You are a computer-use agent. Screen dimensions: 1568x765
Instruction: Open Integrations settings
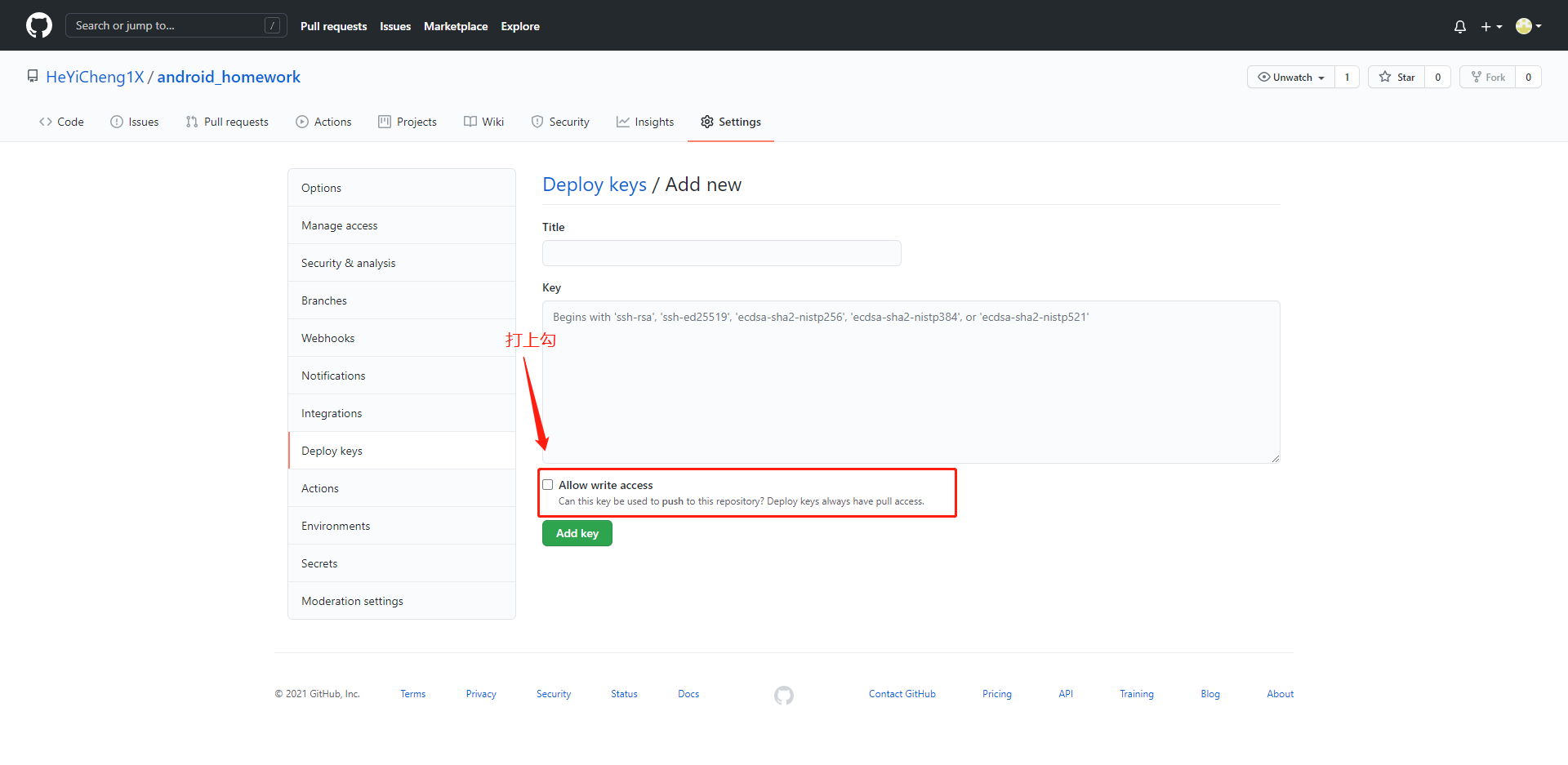[402, 413]
